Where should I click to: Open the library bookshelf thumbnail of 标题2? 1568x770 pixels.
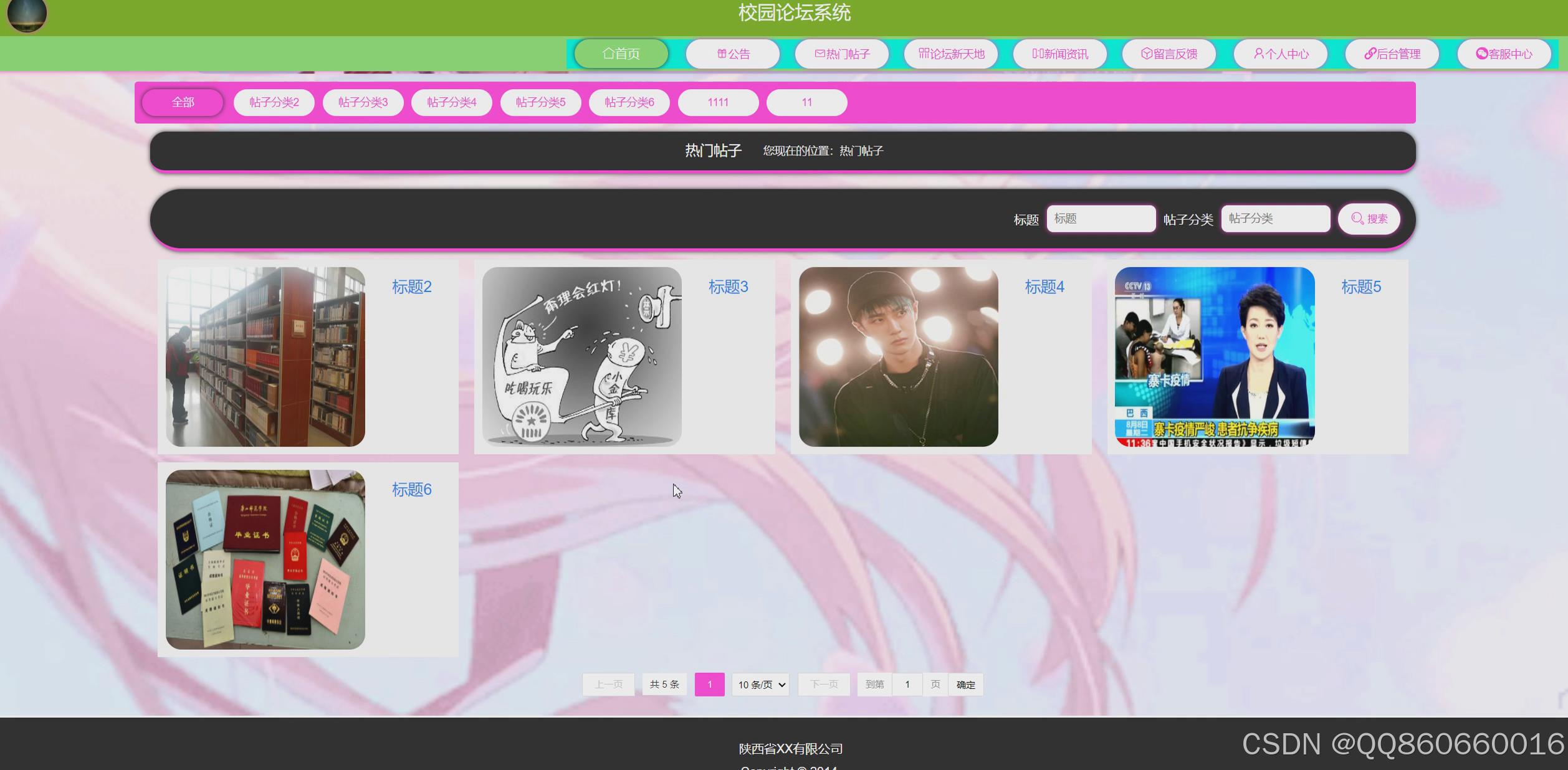tap(265, 357)
